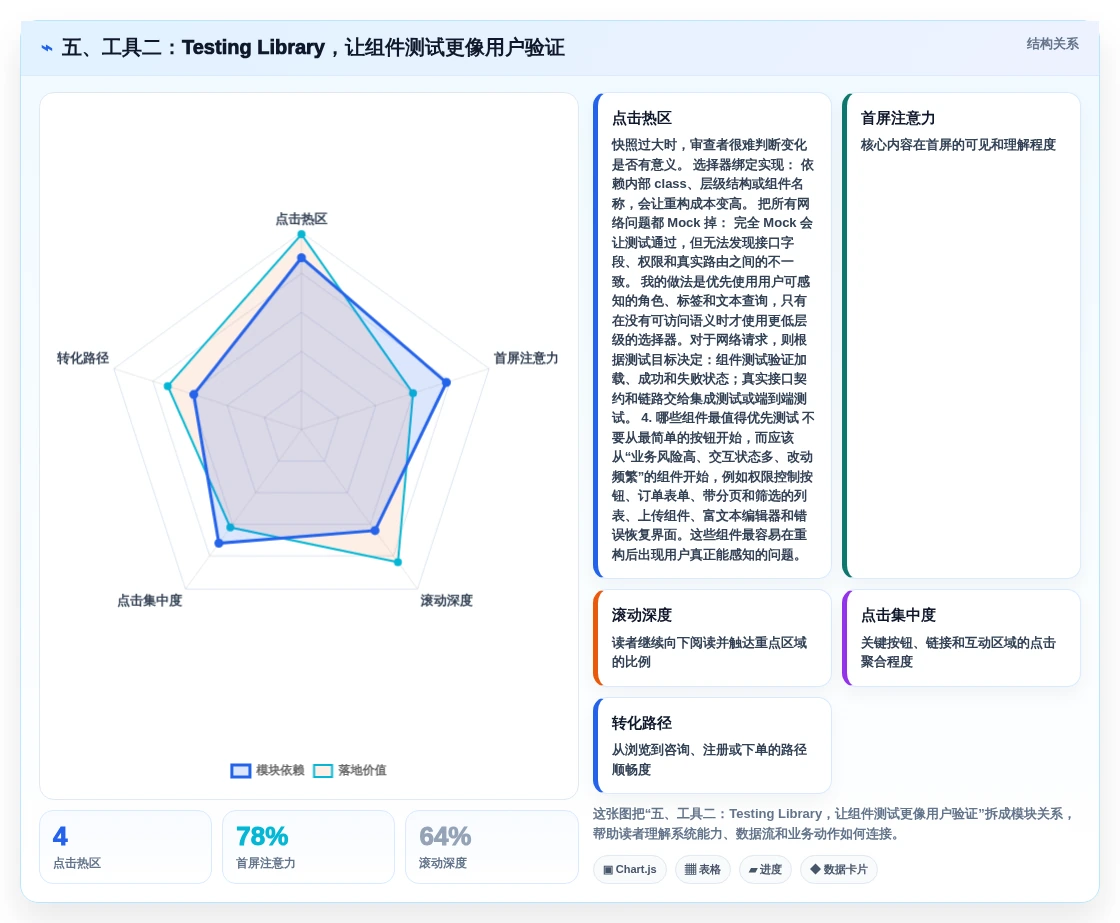This screenshot has height=923, width=1120.
Task: Click the radar chart 点击集中度 axis label
Action: [150, 600]
